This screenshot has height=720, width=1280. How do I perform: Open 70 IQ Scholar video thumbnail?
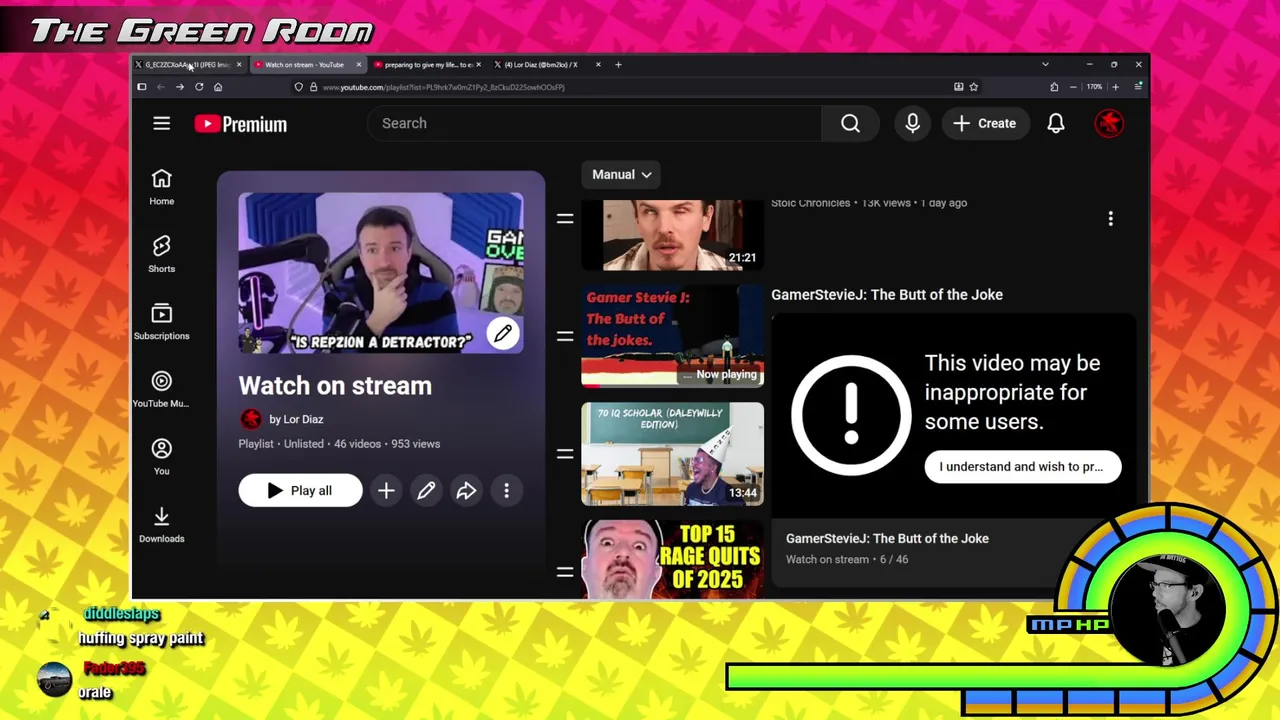click(672, 454)
